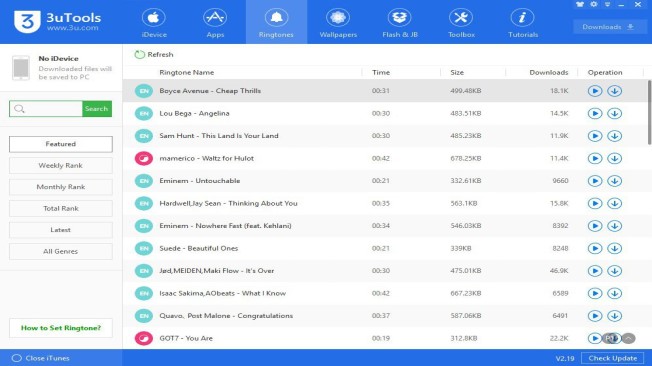Click the pink badge beside GOT7 - You Are
This screenshot has height=366, width=652.
(144, 338)
